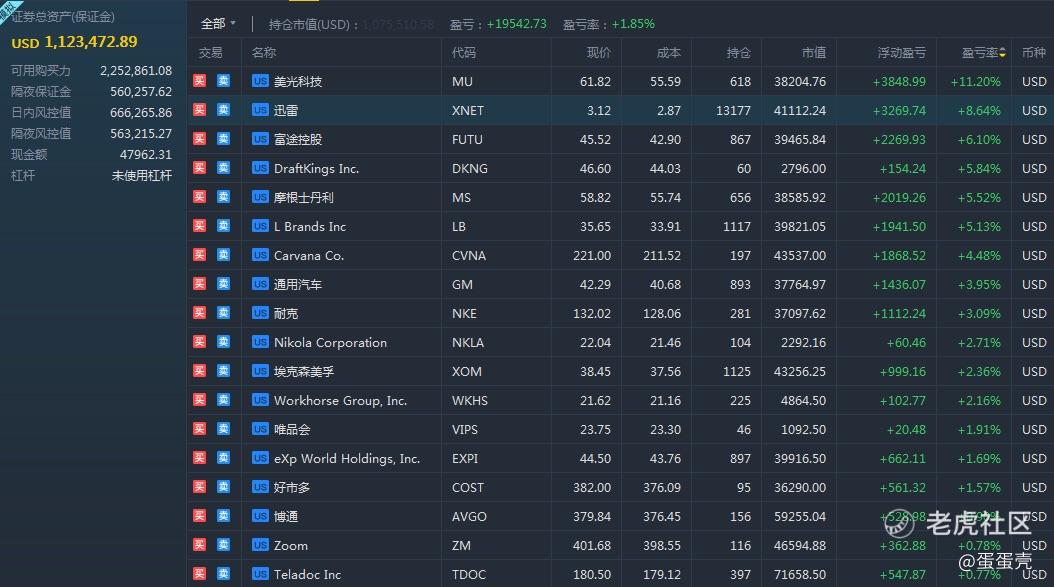Select the 迅雷 position name
Image resolution: width=1054 pixels, height=587 pixels.
tap(286, 110)
